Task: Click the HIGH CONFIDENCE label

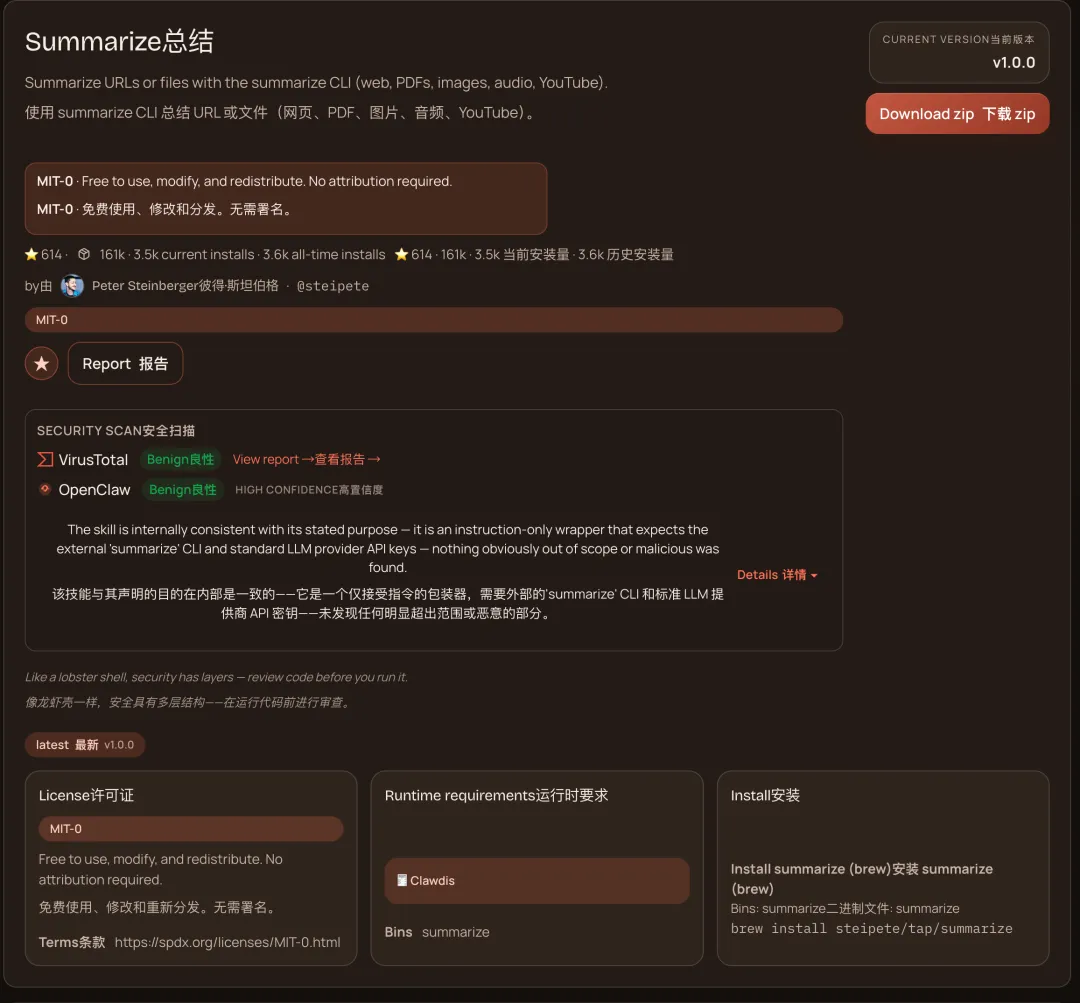Action: pyautogui.click(x=309, y=490)
